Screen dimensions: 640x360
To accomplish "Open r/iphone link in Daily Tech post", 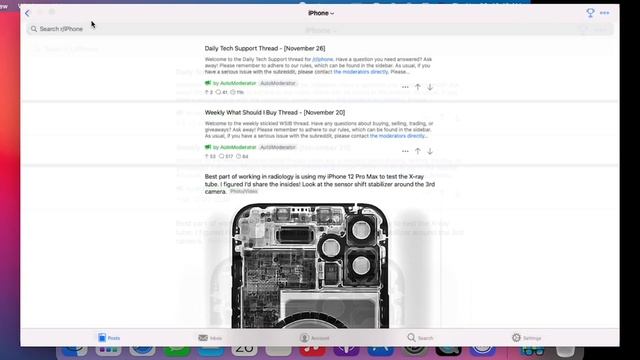I will click(x=322, y=59).
